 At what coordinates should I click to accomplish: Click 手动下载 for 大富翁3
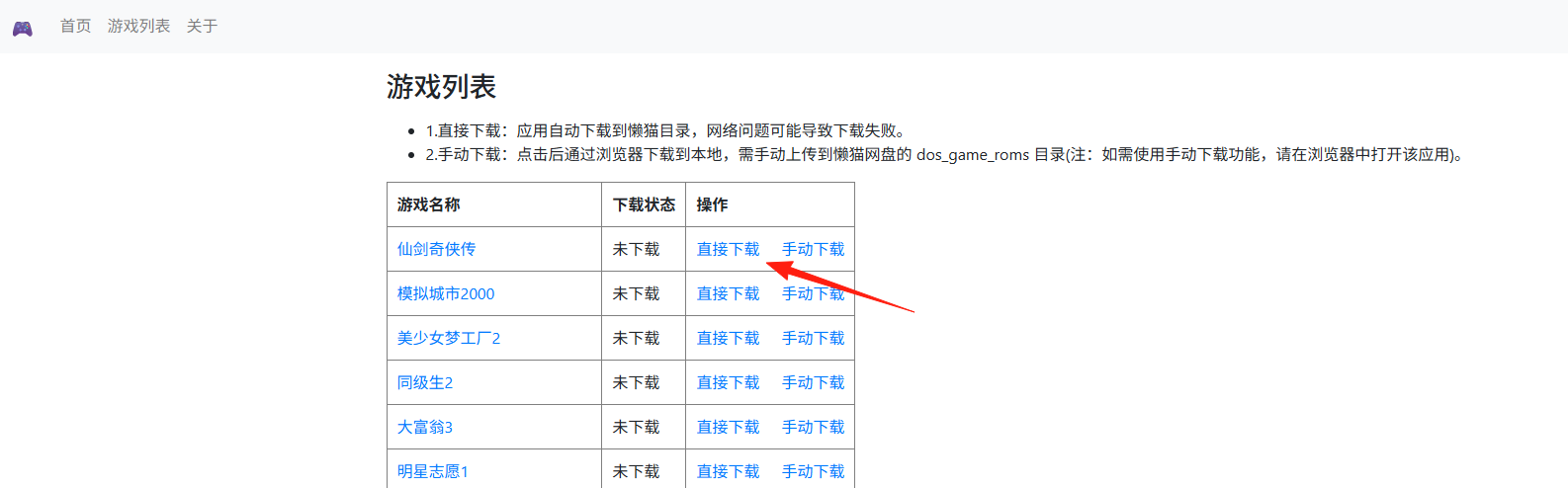(813, 427)
